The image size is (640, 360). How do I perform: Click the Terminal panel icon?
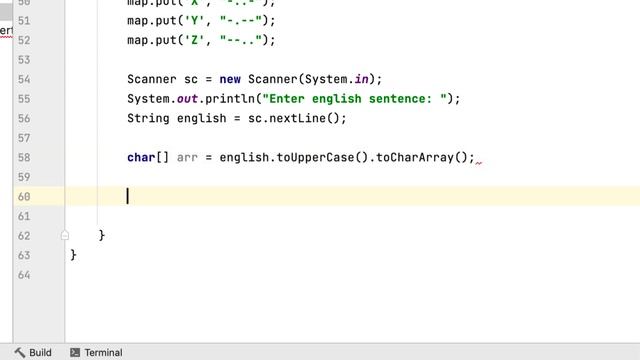(75, 352)
